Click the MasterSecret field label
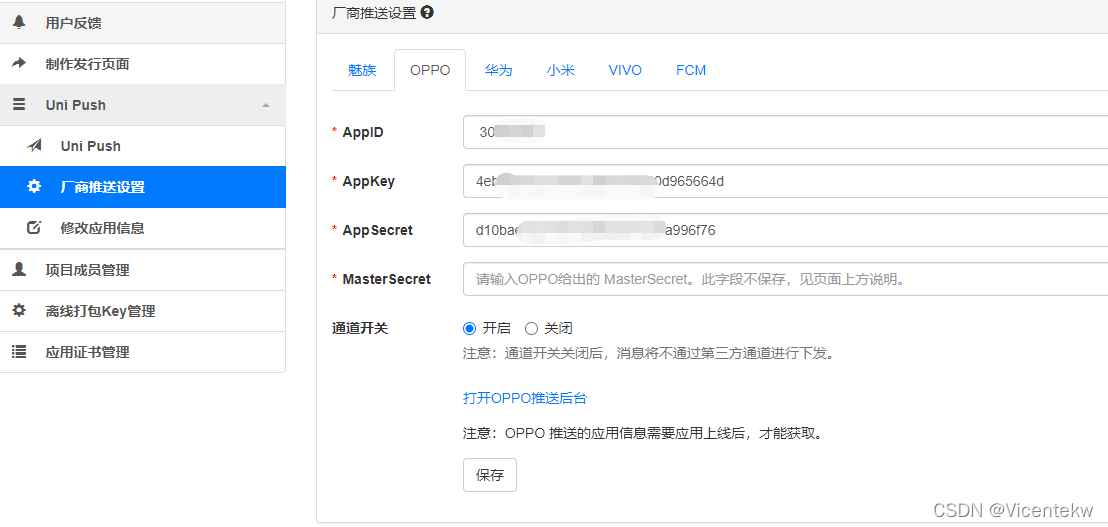The height and width of the screenshot is (527, 1108). [x=387, y=279]
